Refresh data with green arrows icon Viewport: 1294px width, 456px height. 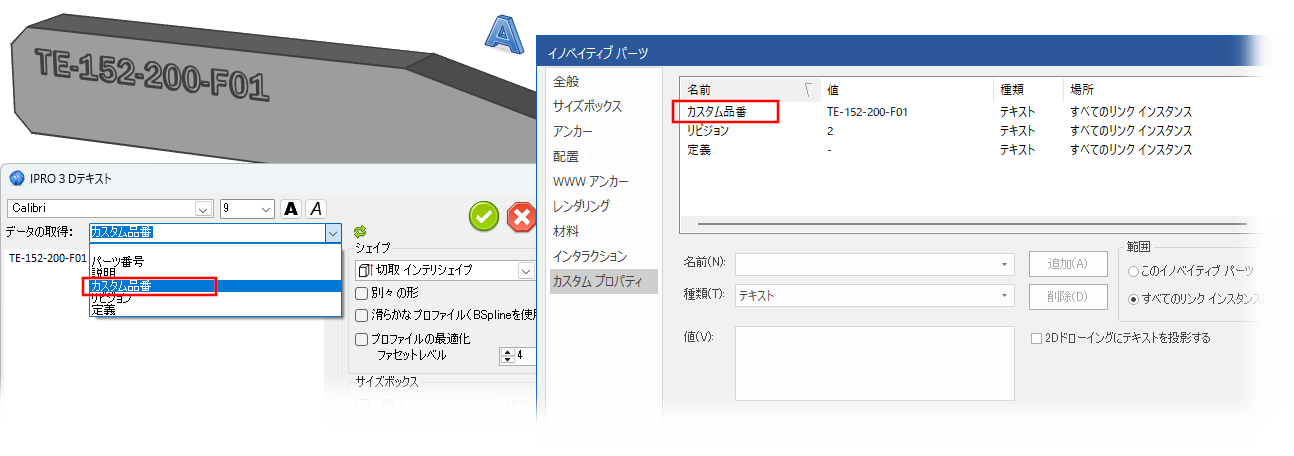[360, 231]
